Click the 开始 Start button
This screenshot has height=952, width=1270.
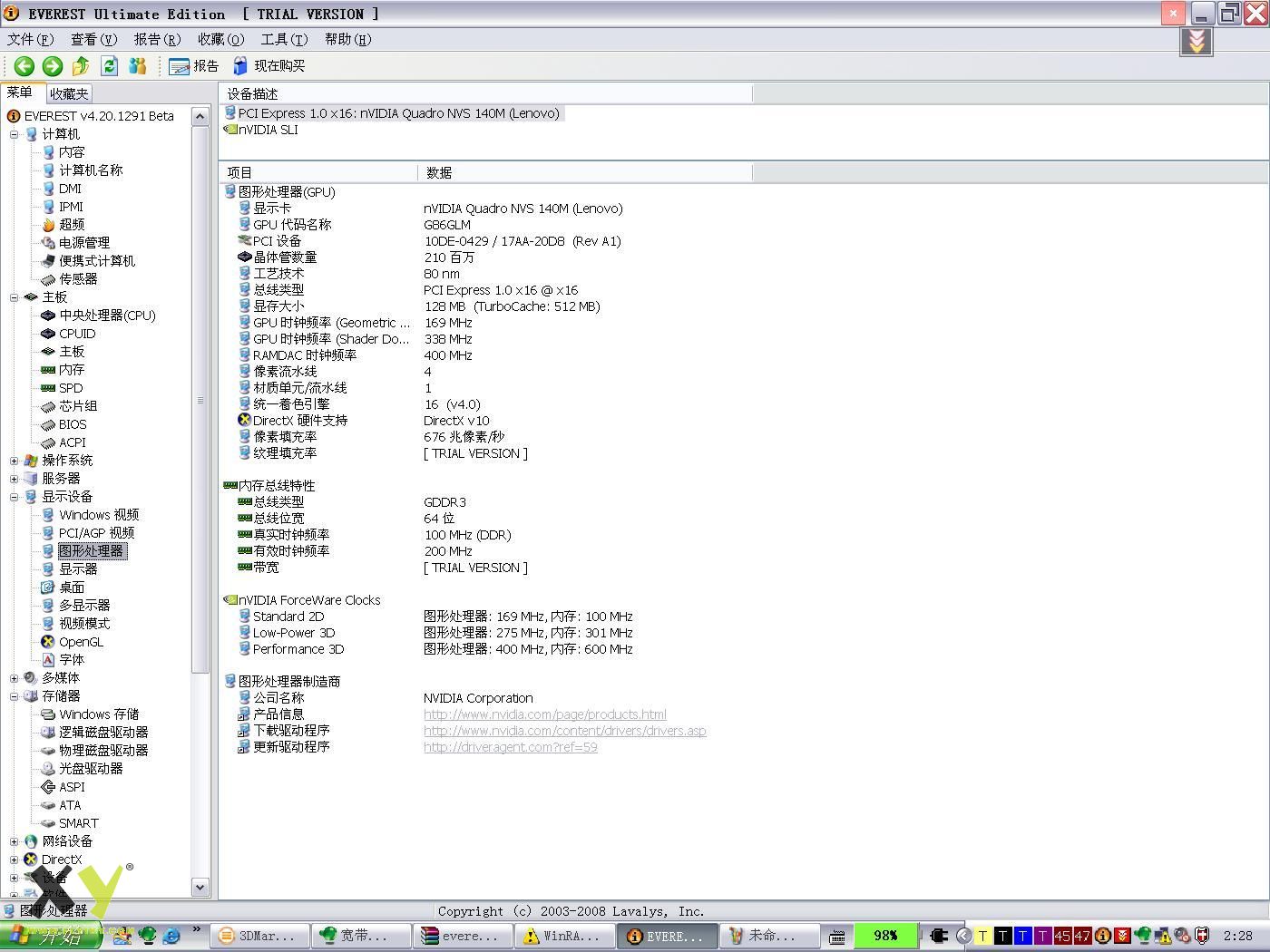pyautogui.click(x=50, y=936)
